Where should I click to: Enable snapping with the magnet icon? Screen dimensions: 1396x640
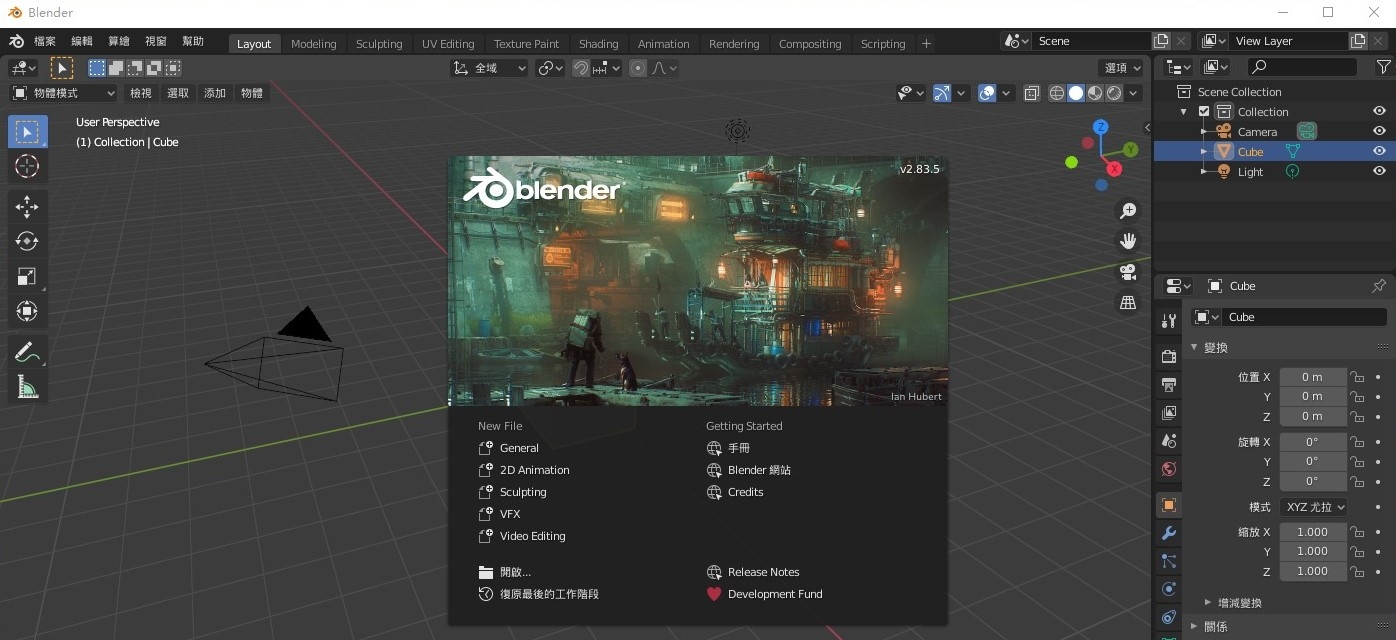pyautogui.click(x=580, y=68)
